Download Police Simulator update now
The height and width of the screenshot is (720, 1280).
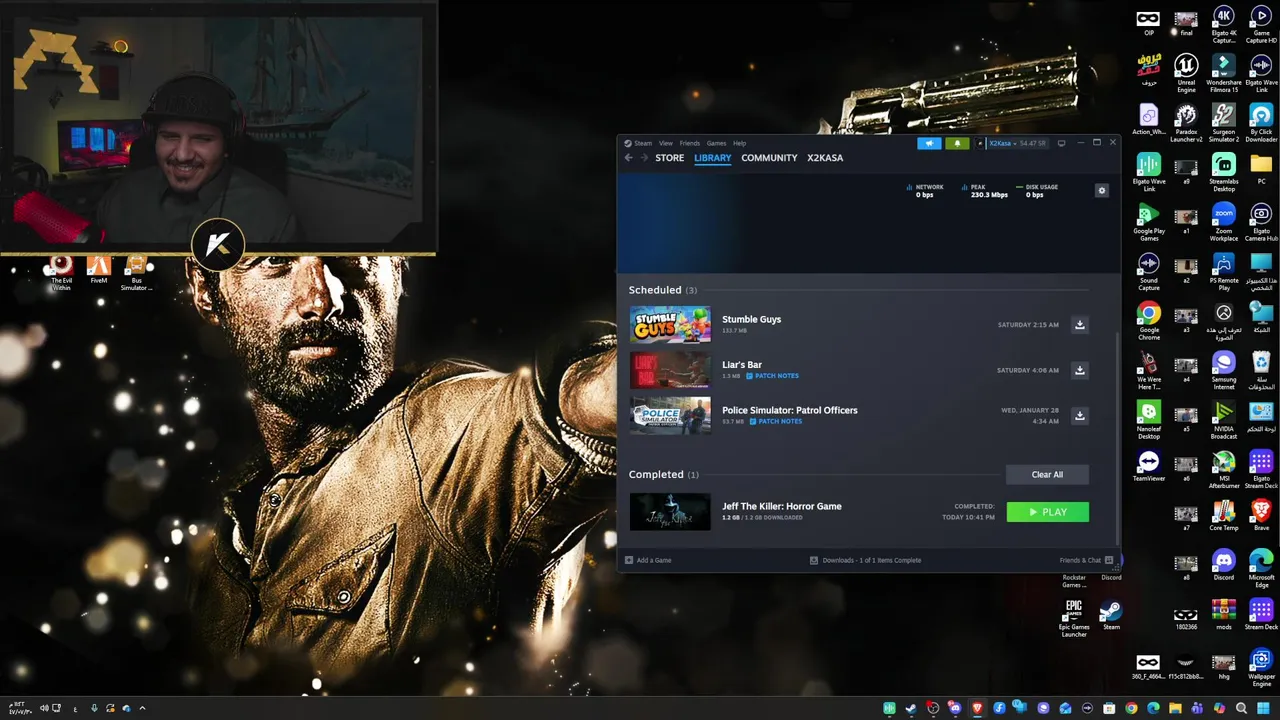point(1079,415)
